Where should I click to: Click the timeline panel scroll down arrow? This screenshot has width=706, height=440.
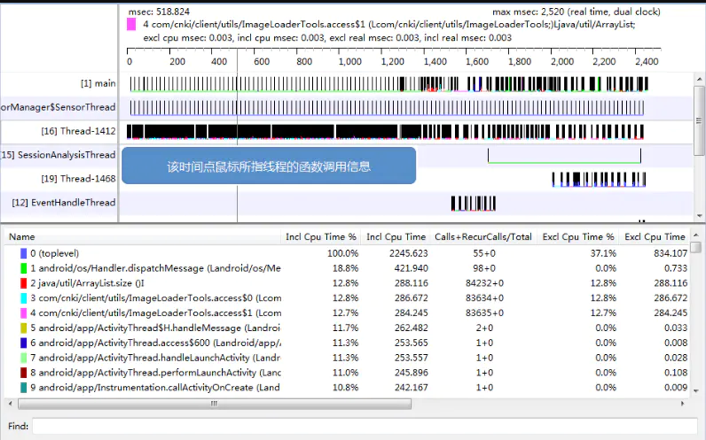[x=699, y=216]
